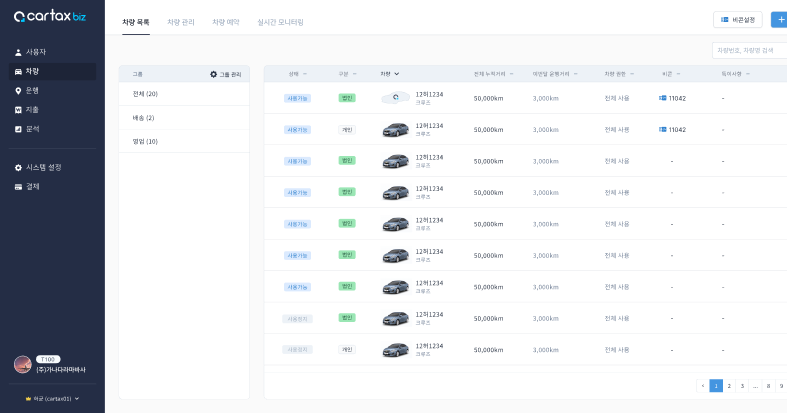This screenshot has height=413, width=787.
Task: Sort by the 상태 column header
Action: [x=297, y=74]
